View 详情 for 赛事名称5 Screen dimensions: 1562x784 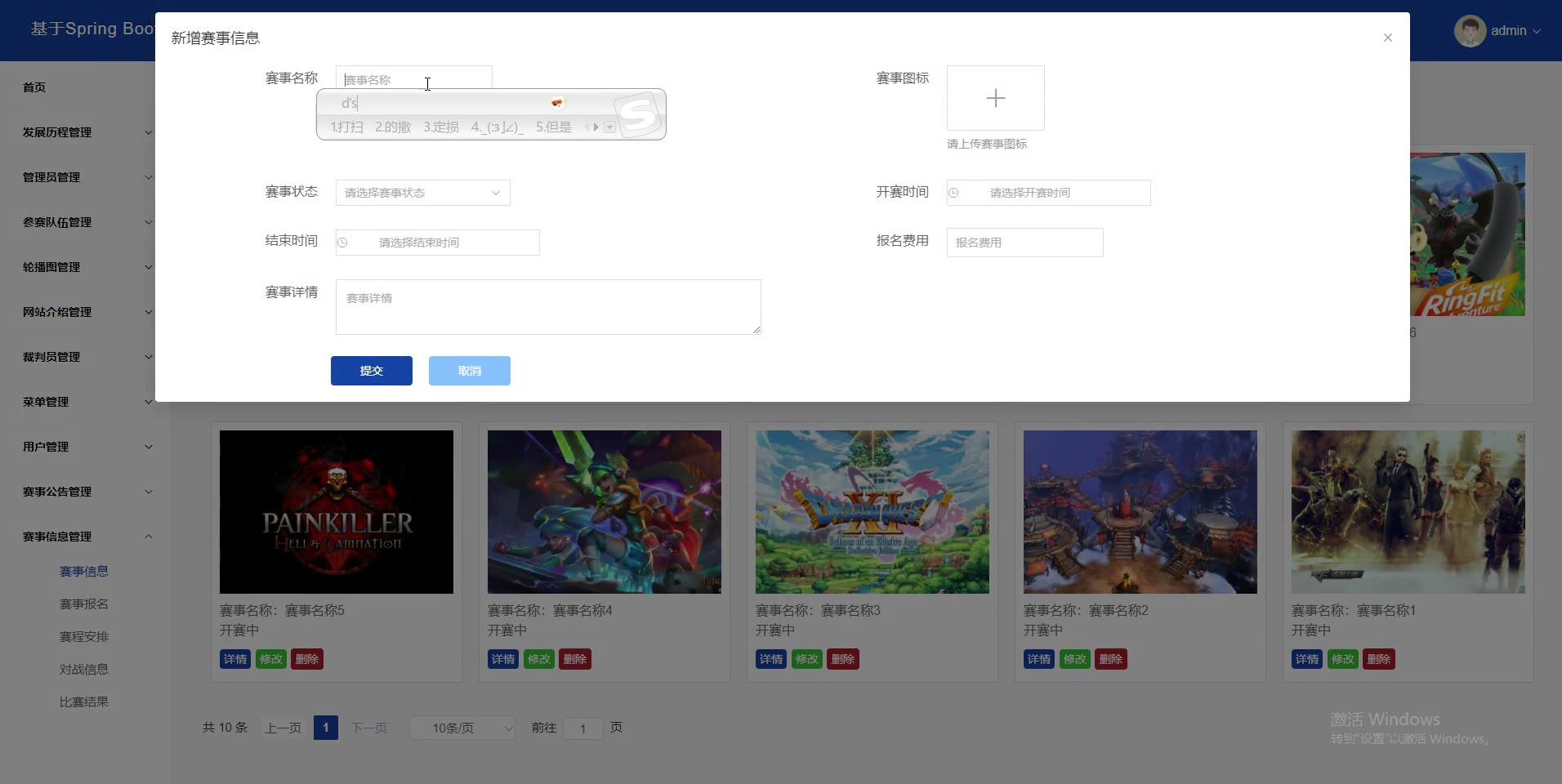(x=235, y=659)
